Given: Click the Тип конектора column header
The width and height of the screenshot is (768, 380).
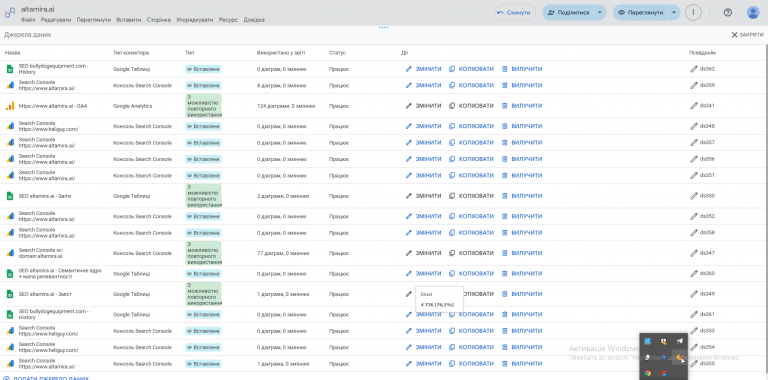Looking at the screenshot, I should coord(131,53).
